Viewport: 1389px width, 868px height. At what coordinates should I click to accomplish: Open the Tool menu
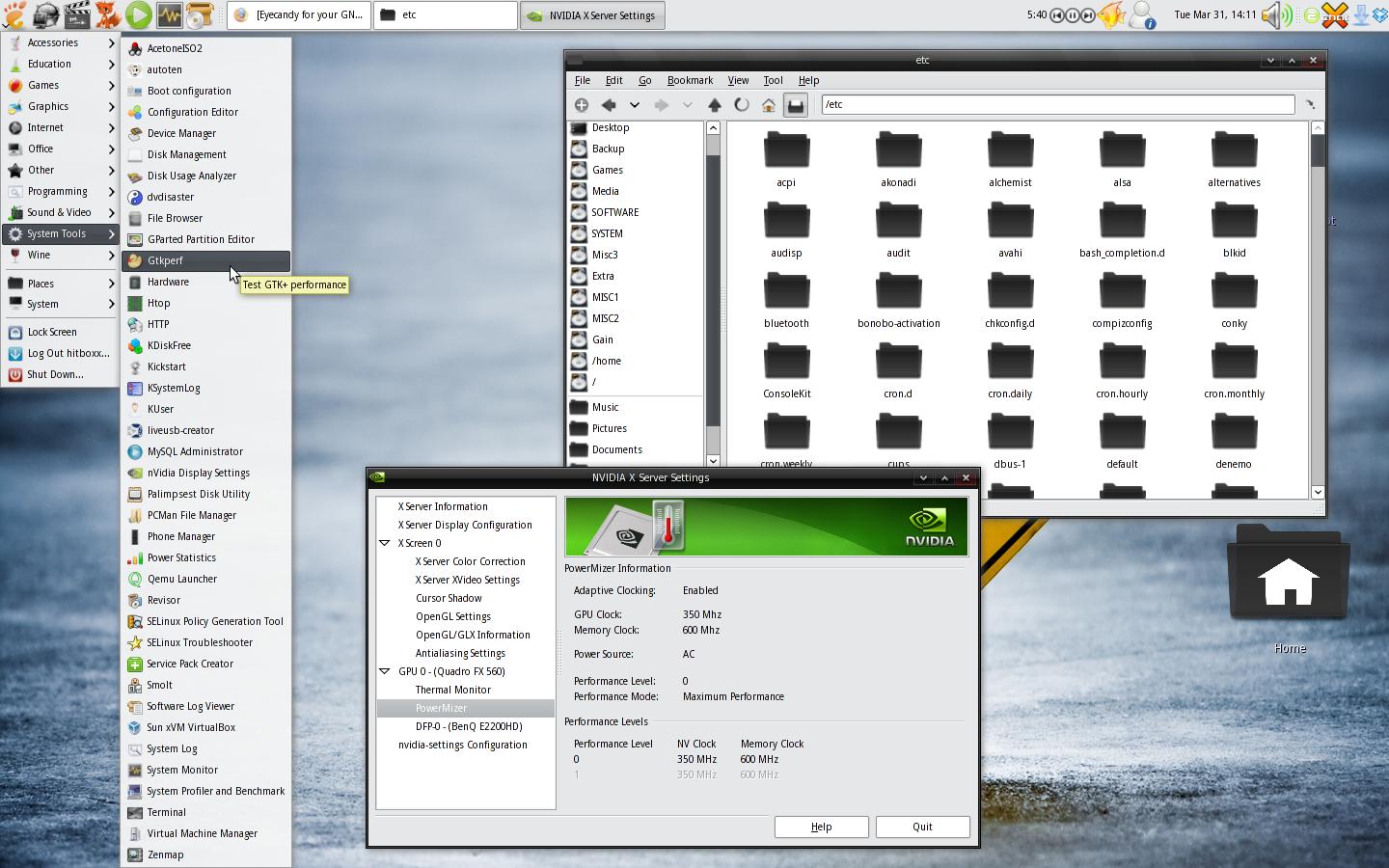point(773,80)
